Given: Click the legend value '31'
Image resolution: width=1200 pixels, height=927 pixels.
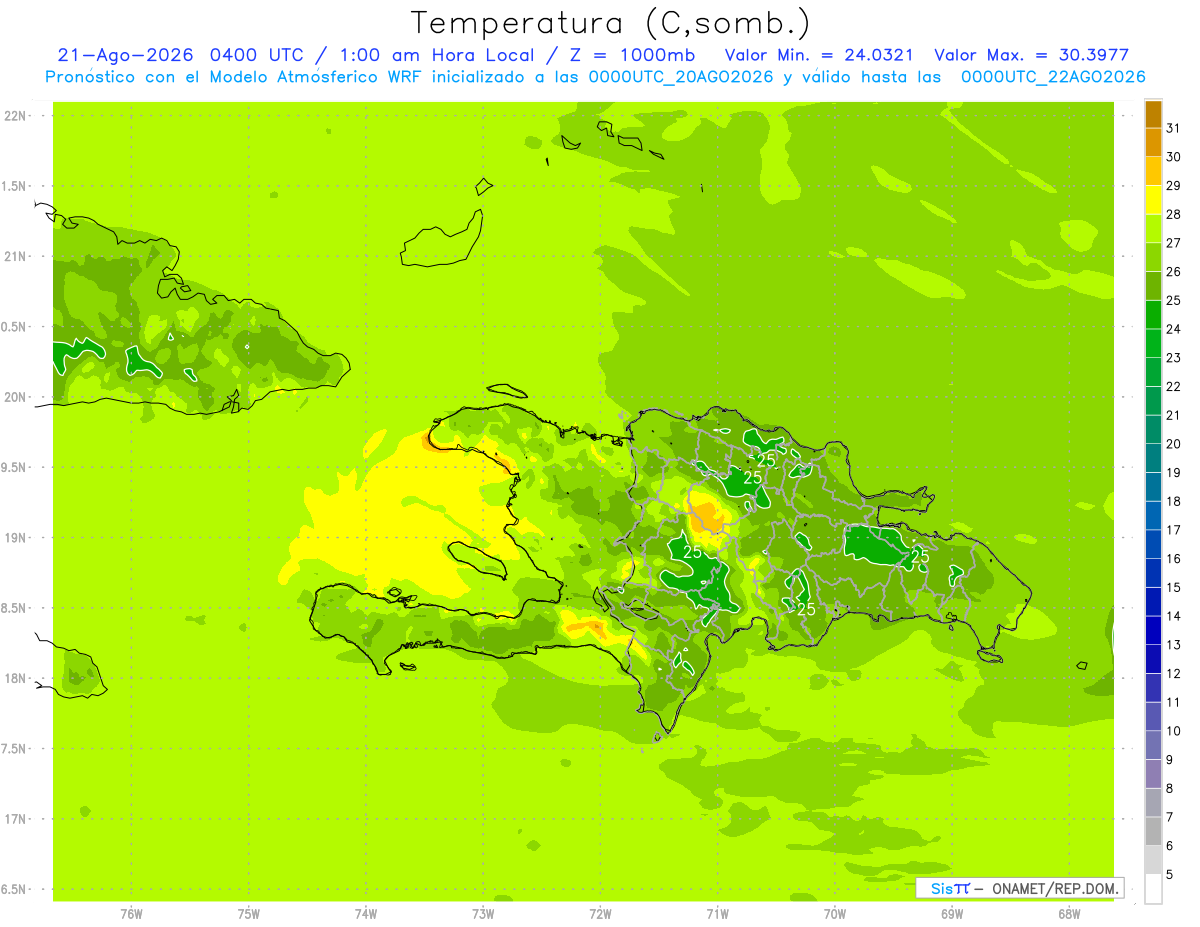Looking at the screenshot, I should (1174, 128).
